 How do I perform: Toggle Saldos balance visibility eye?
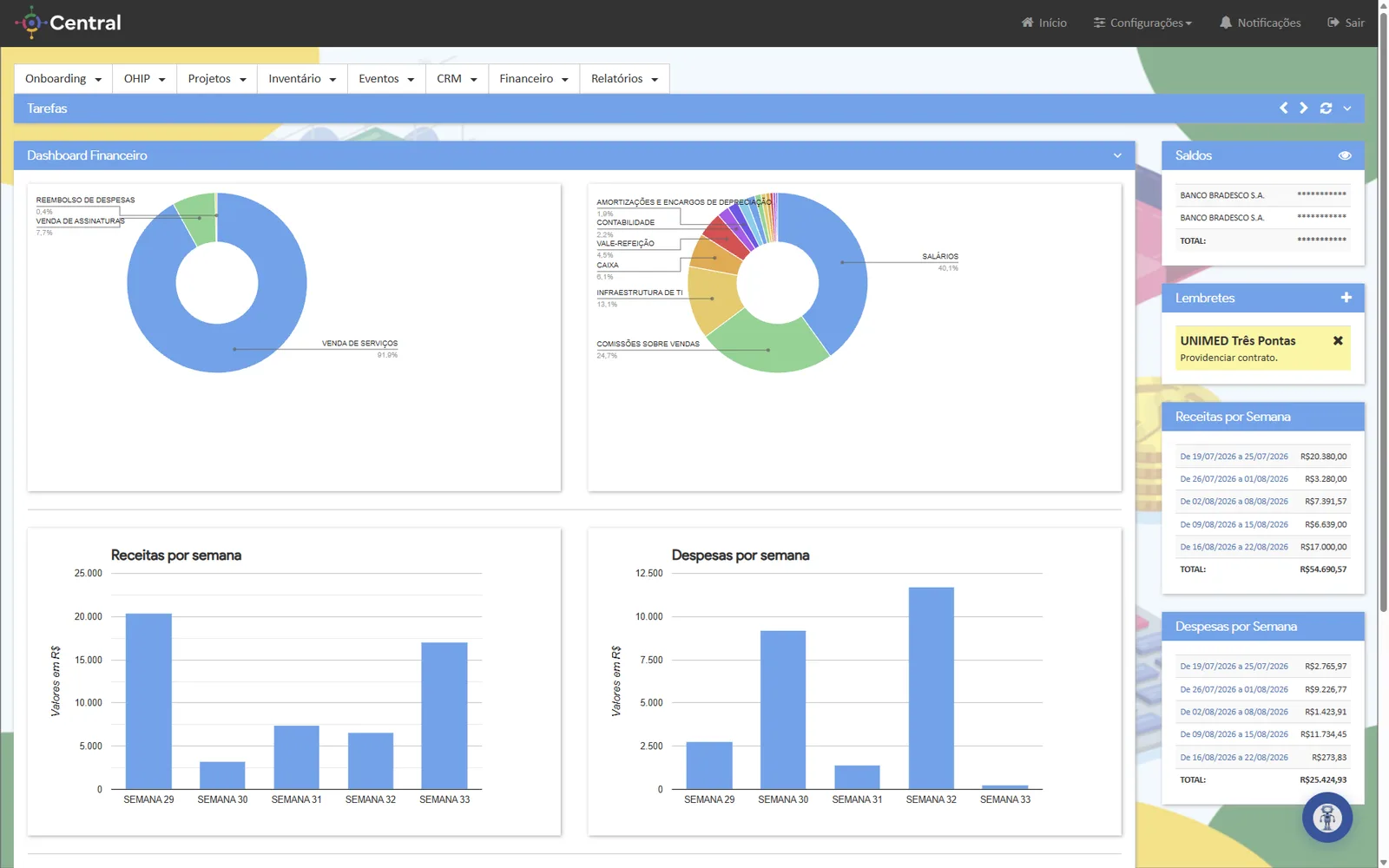[x=1345, y=155]
